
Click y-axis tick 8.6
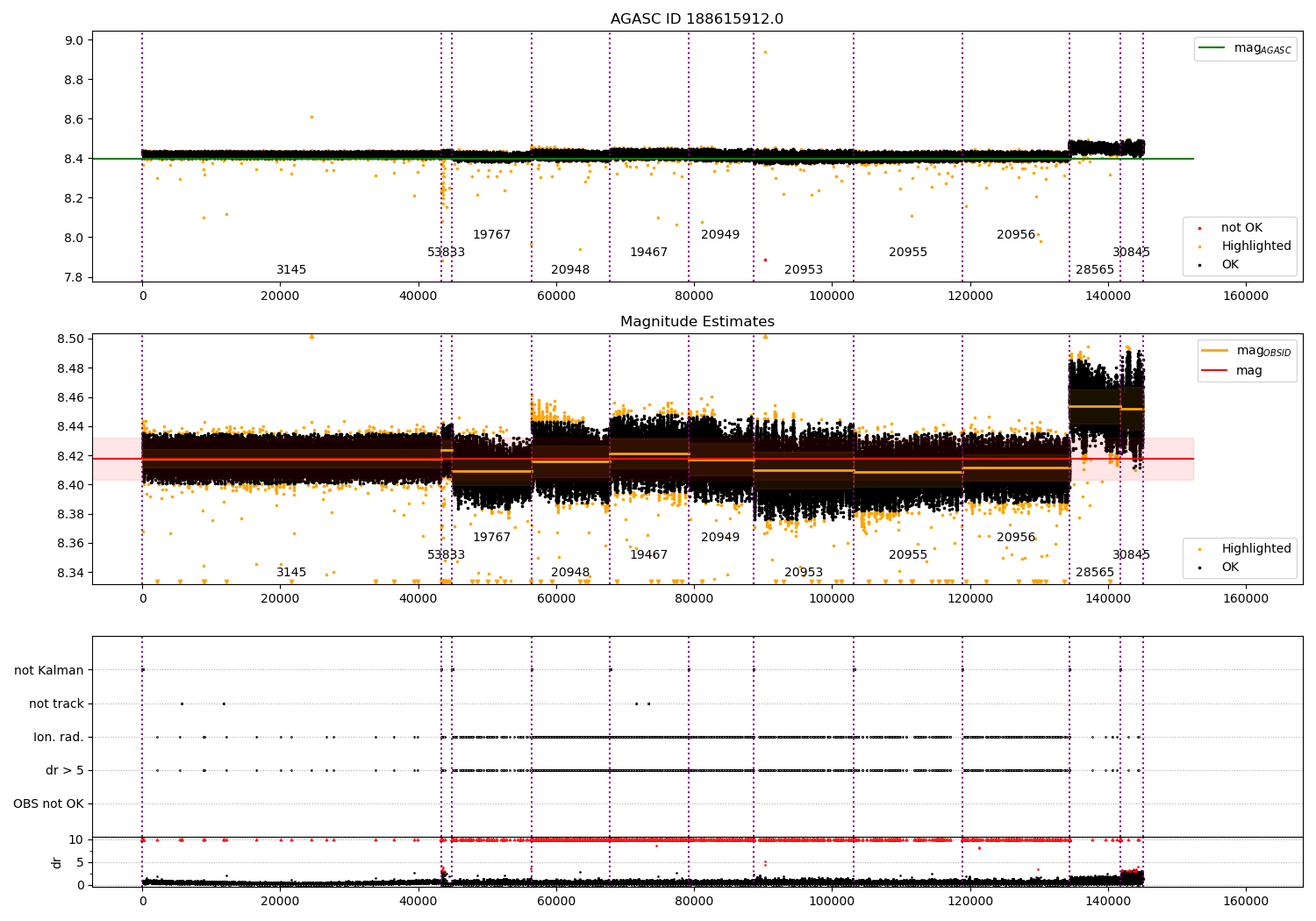[74, 119]
